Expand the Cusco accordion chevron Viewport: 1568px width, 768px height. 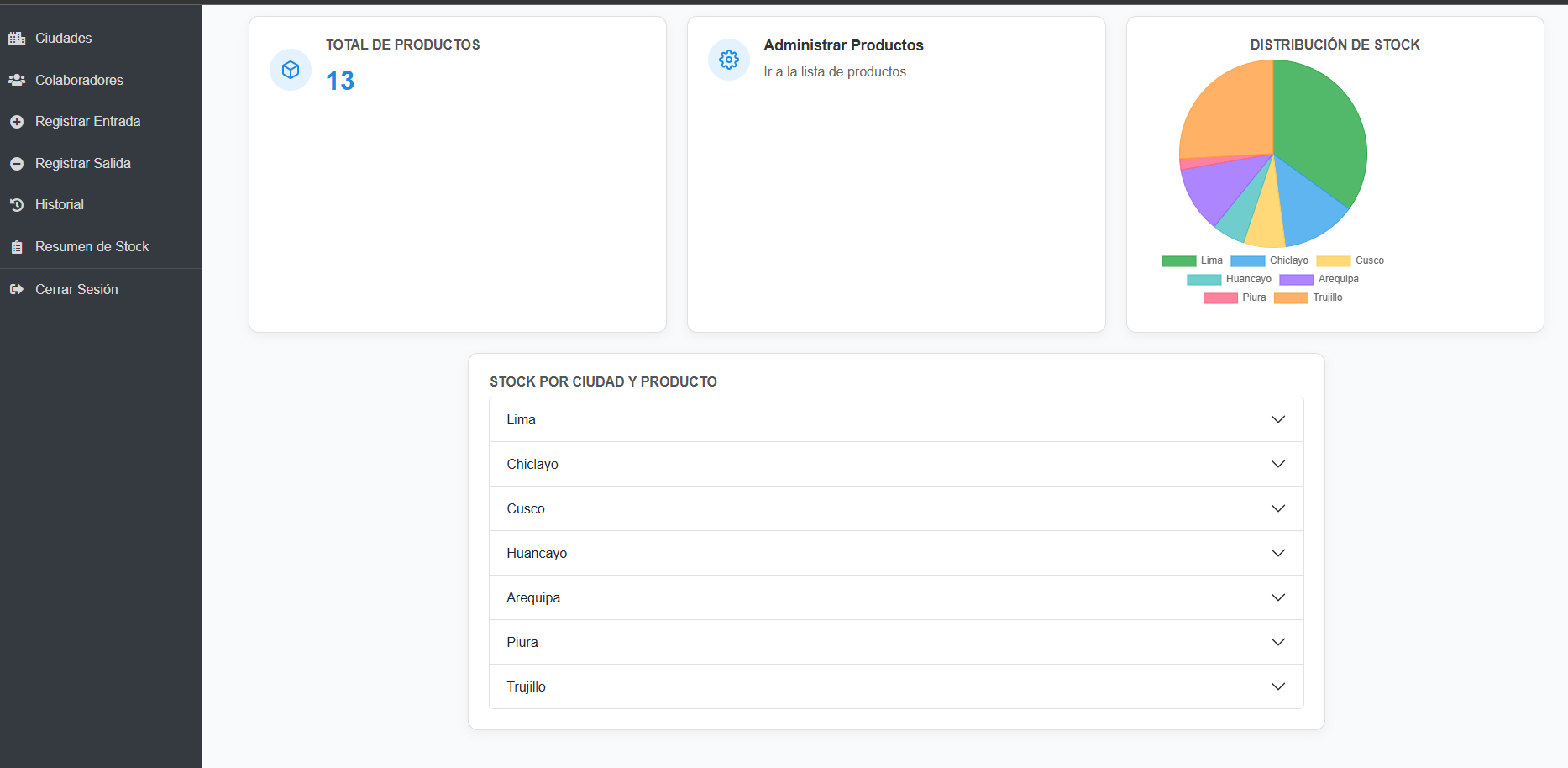tap(1277, 508)
